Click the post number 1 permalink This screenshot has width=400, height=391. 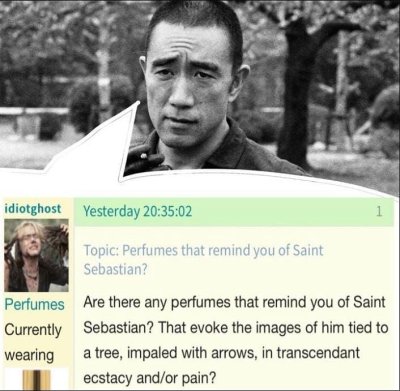coord(378,211)
